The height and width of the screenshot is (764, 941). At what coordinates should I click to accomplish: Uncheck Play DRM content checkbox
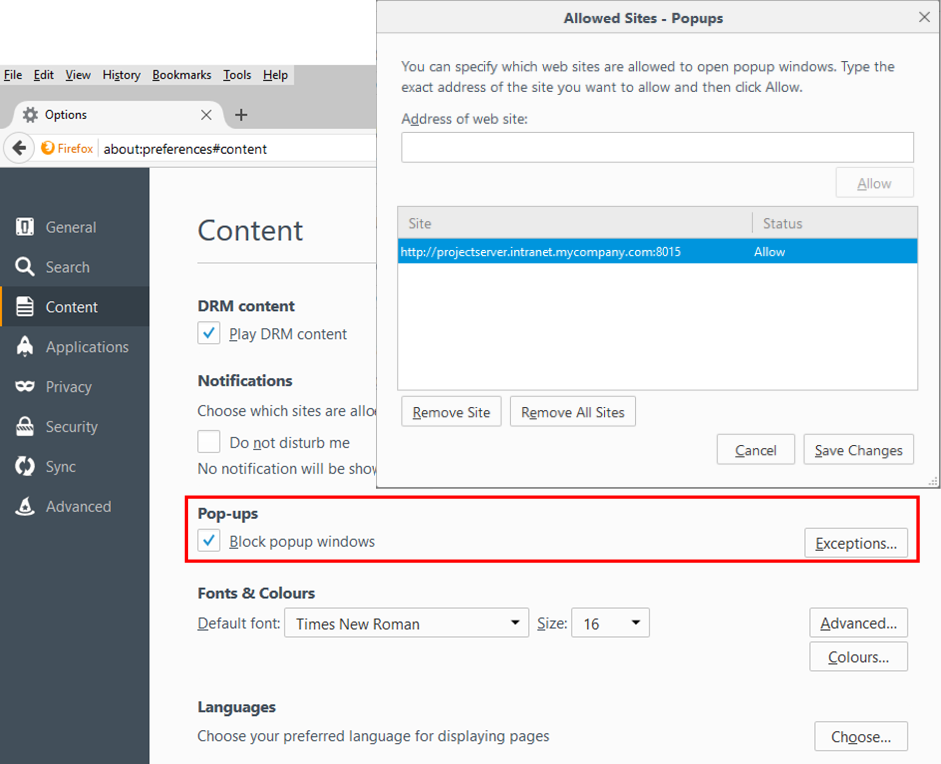tap(209, 334)
